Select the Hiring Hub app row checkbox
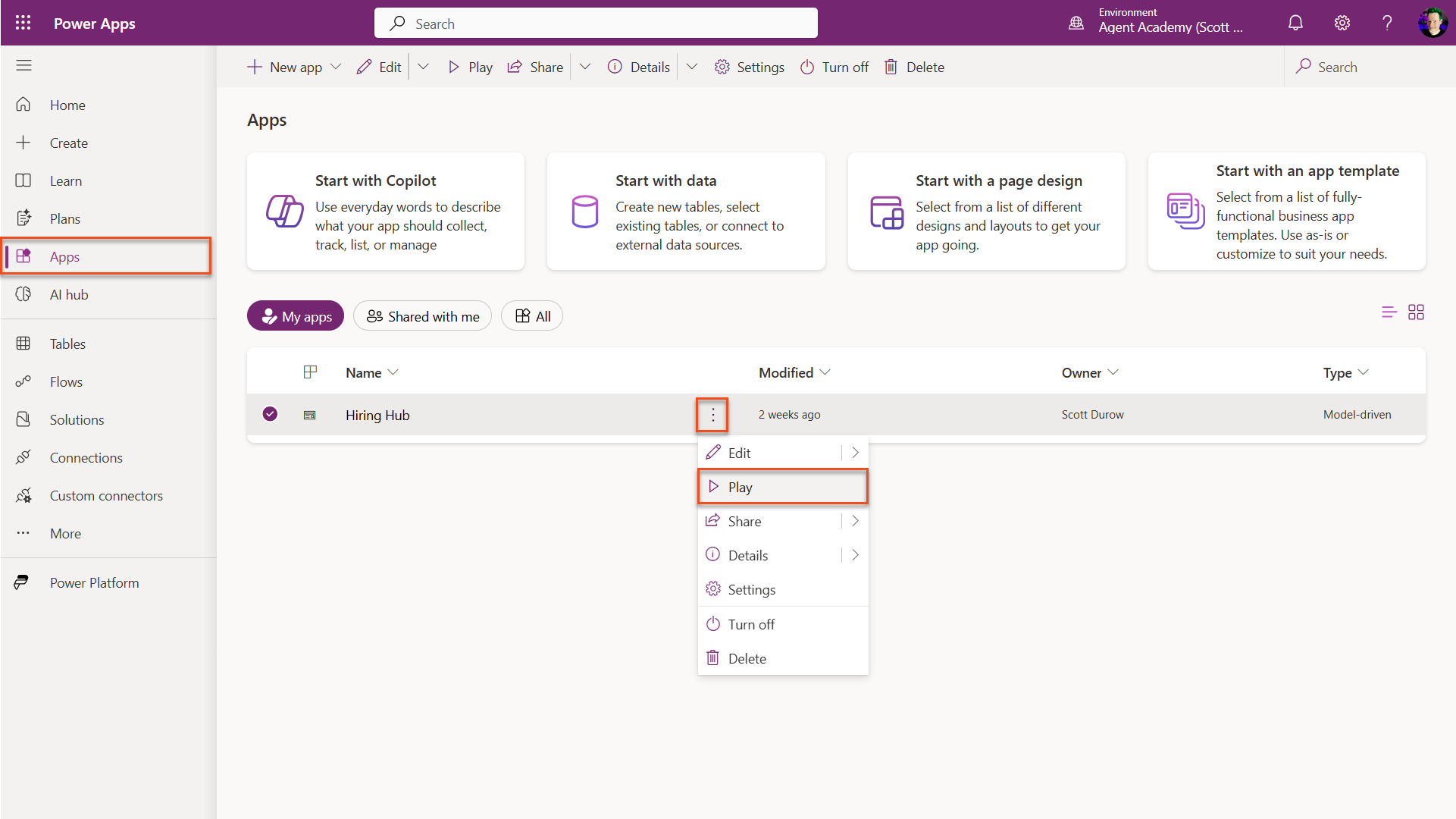 270,414
